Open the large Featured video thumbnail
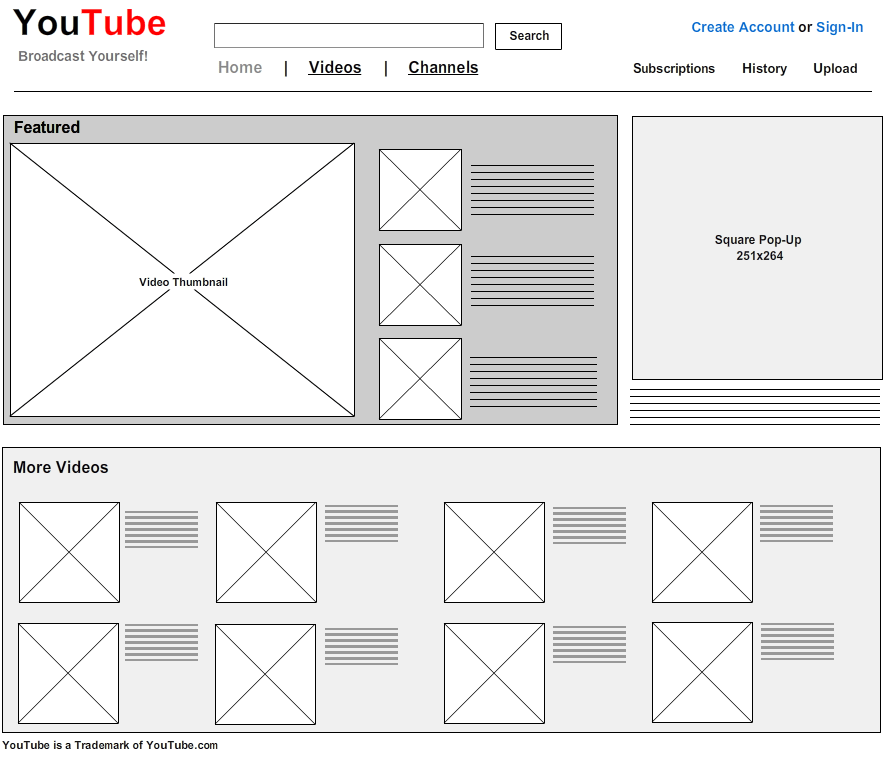 point(182,280)
